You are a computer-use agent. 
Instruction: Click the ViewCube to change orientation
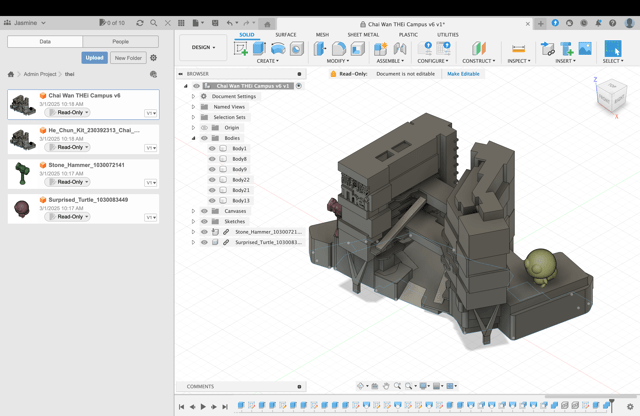coord(611,96)
